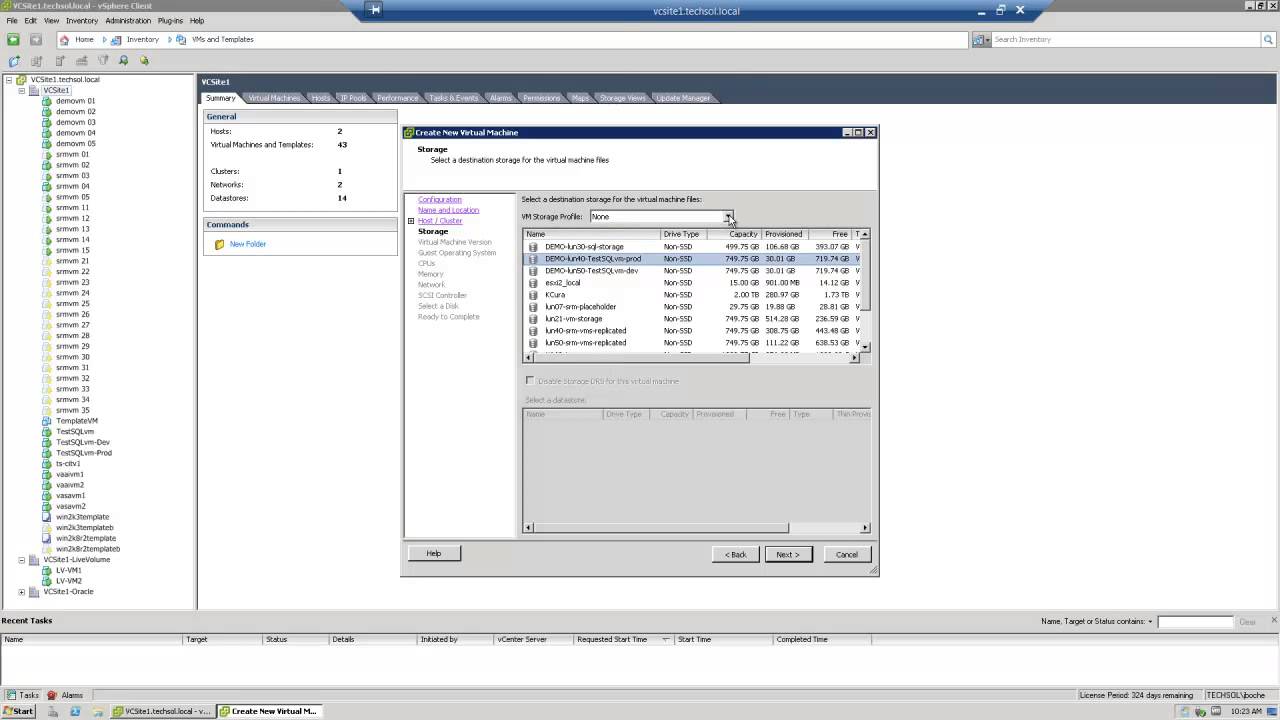Click the green navigate-back arrow icon
The width and height of the screenshot is (1280, 720).
click(x=13, y=40)
